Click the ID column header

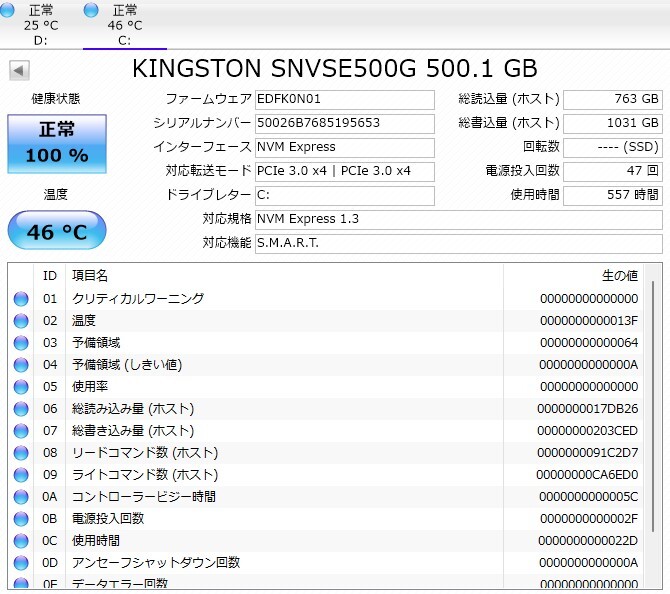point(50,276)
